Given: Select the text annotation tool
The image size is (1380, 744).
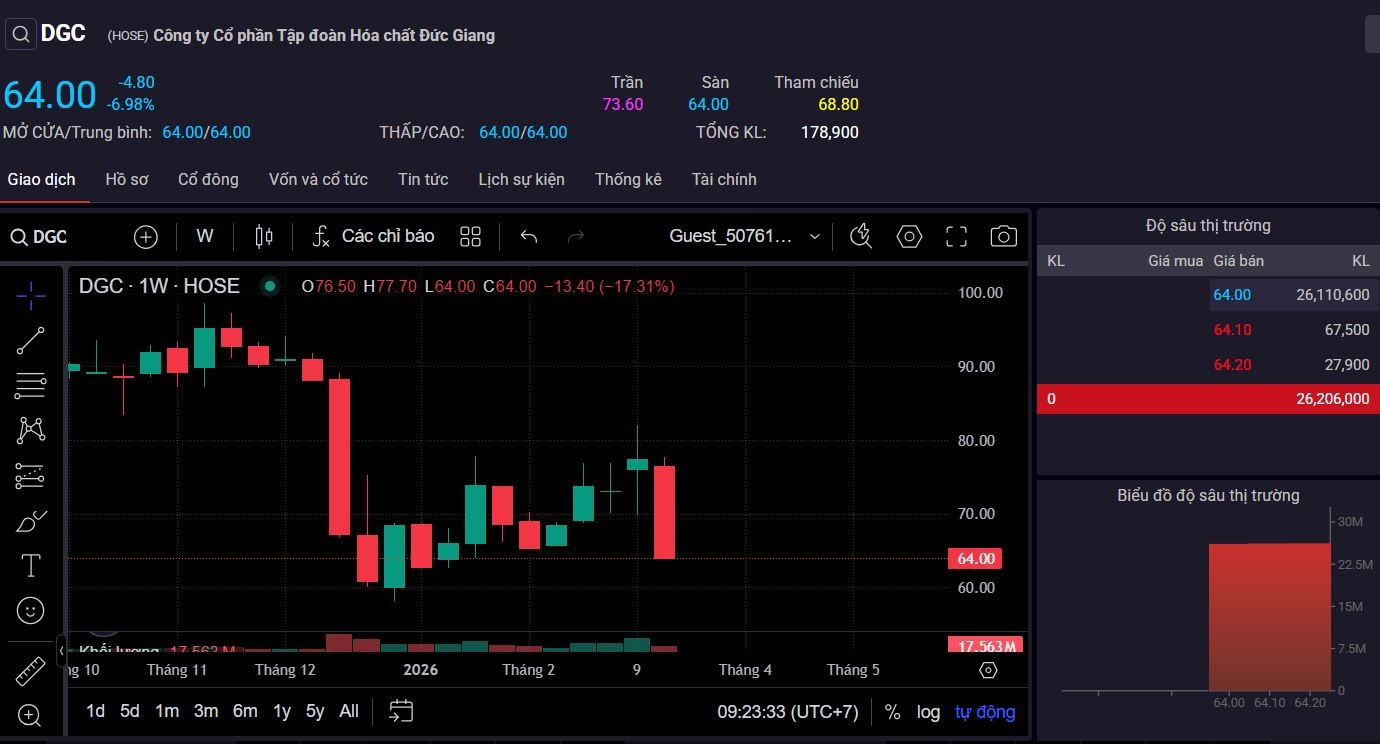Looking at the screenshot, I should point(31,566).
